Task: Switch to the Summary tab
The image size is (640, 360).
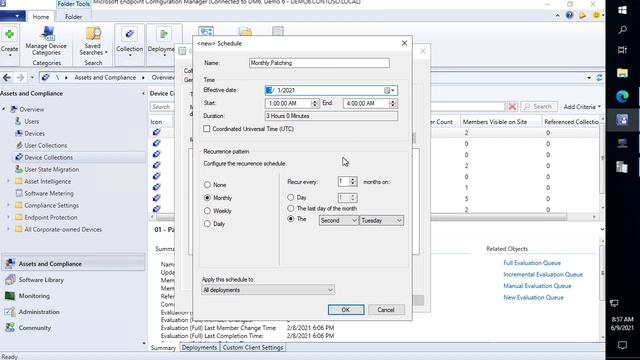Action: coord(163,348)
